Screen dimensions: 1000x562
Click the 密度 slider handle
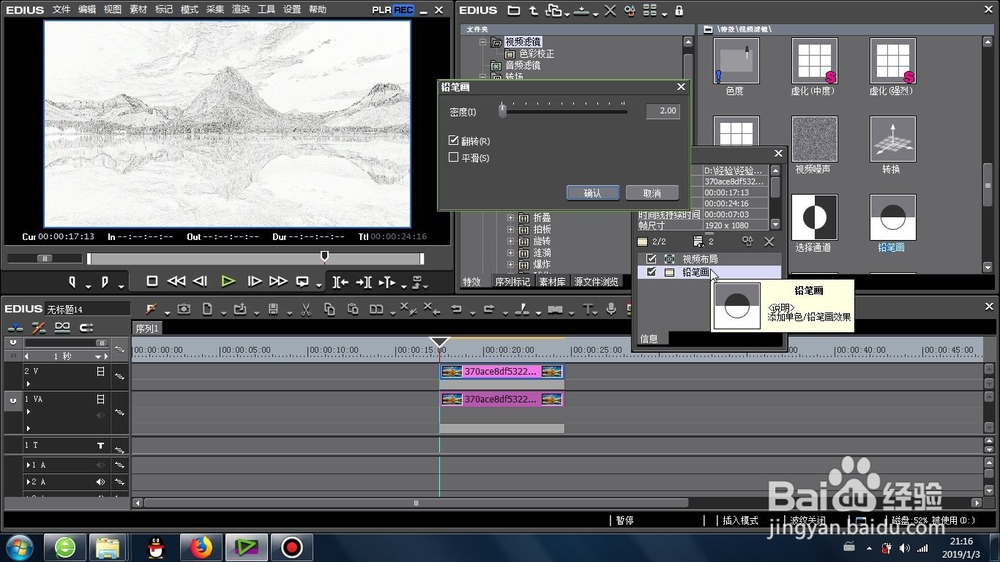[503, 110]
